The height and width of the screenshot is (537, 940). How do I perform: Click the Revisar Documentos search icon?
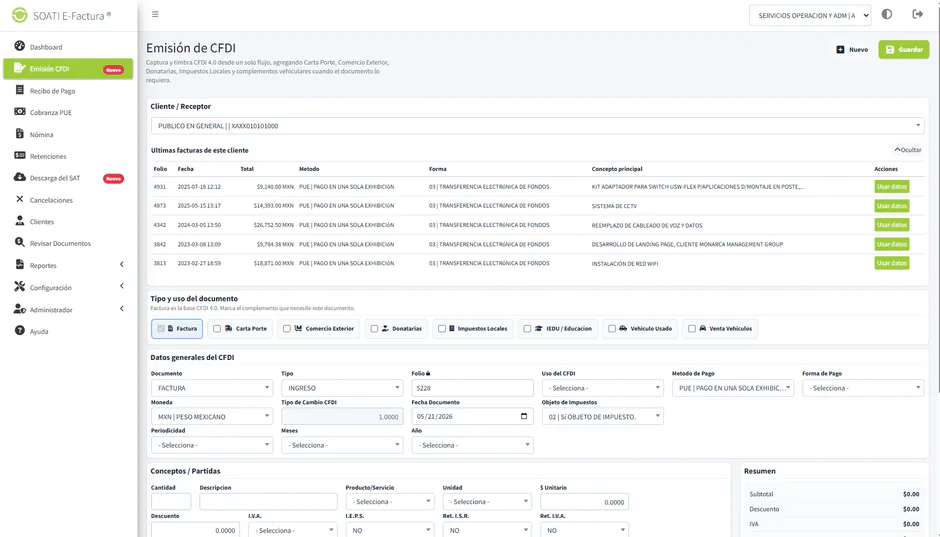pos(20,243)
